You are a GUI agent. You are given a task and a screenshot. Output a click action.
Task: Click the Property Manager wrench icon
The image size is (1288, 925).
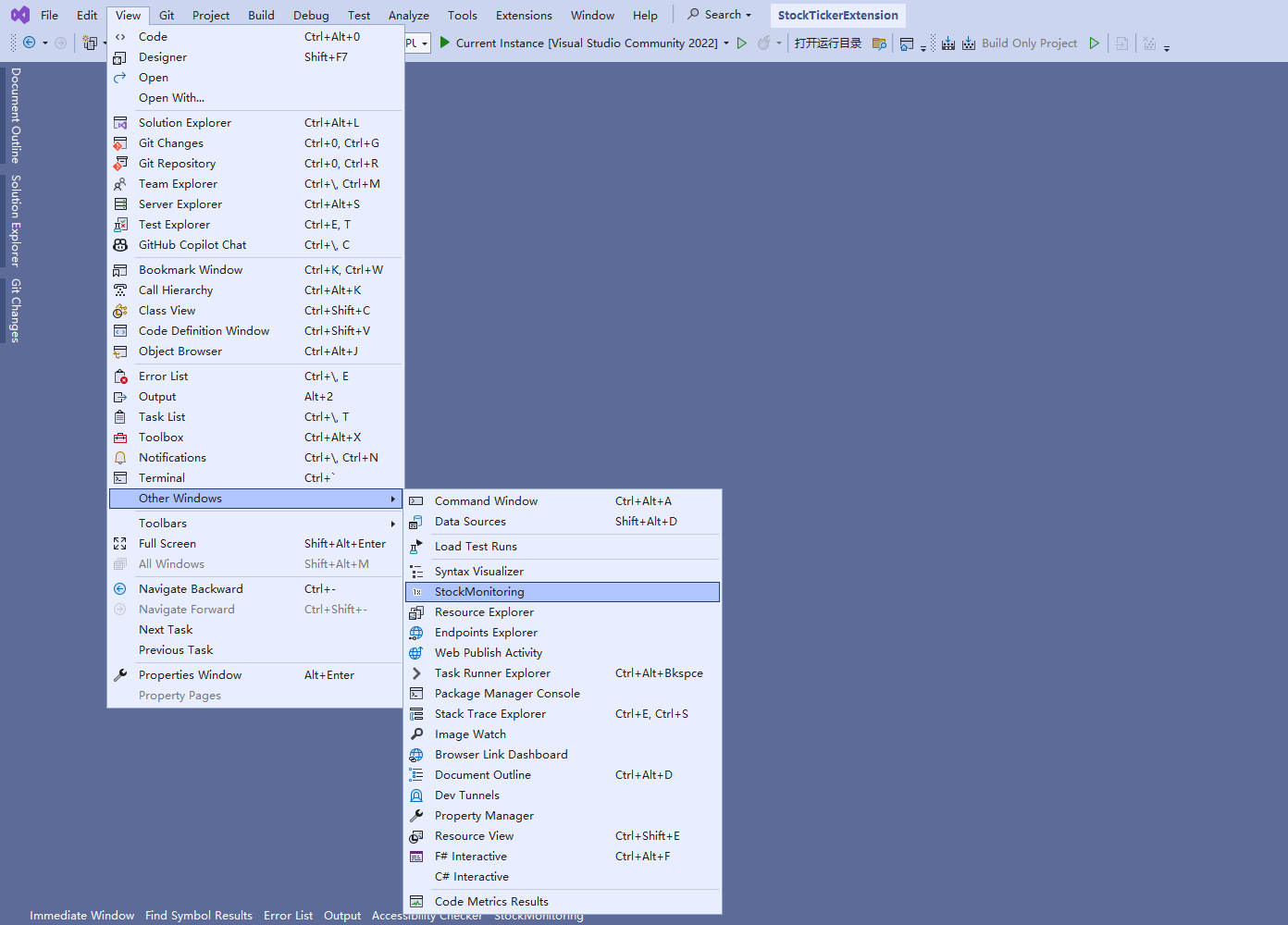tap(416, 816)
